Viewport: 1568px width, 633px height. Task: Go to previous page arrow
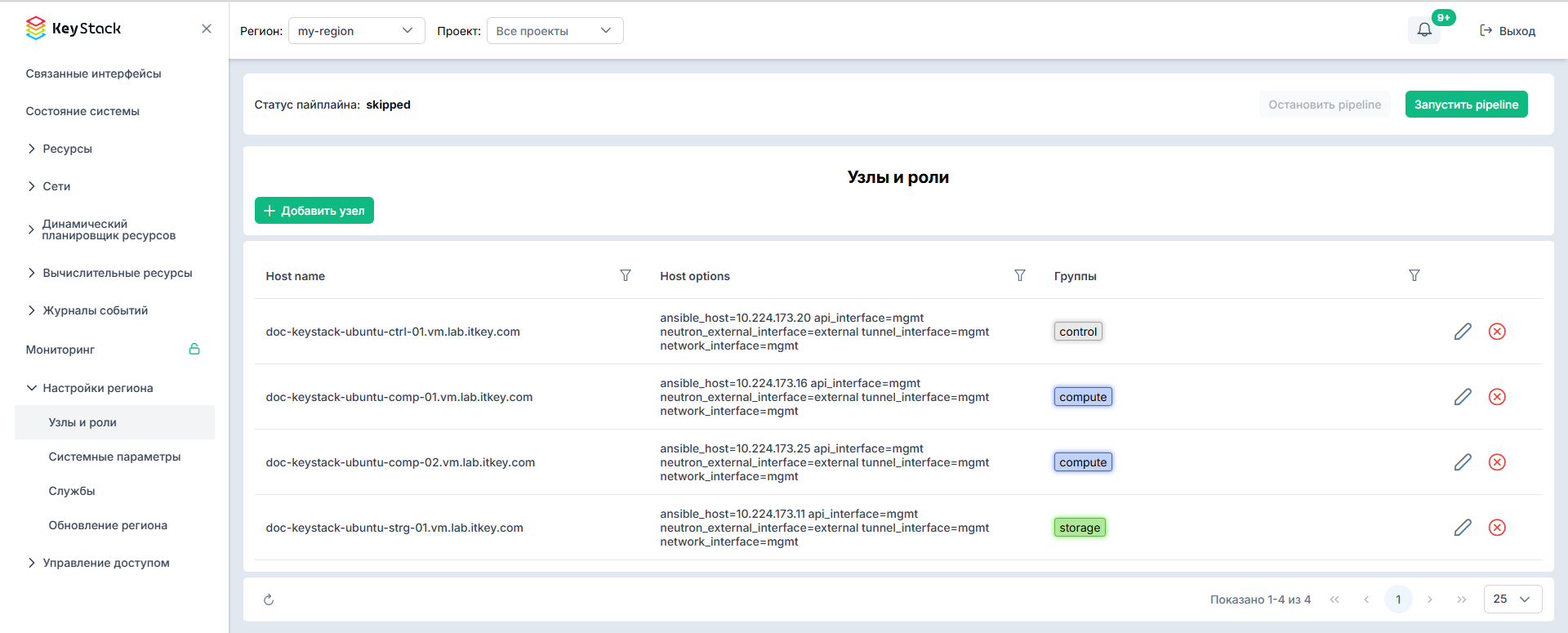[x=1366, y=600]
